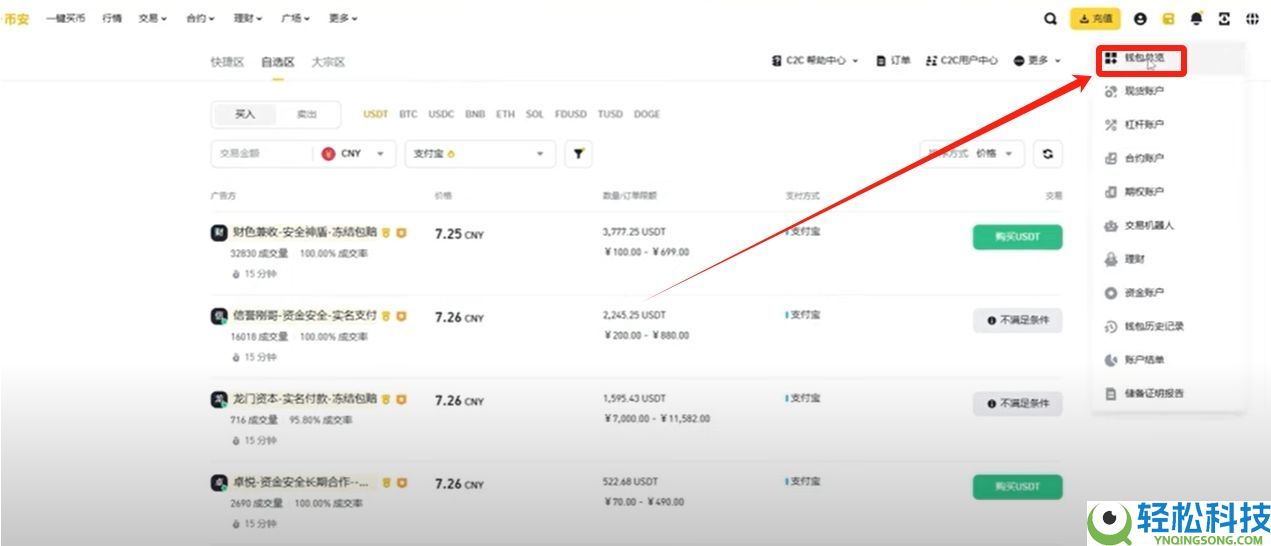Open the notifications bell icon
Screen dimensions: 1271x546
(1196, 18)
